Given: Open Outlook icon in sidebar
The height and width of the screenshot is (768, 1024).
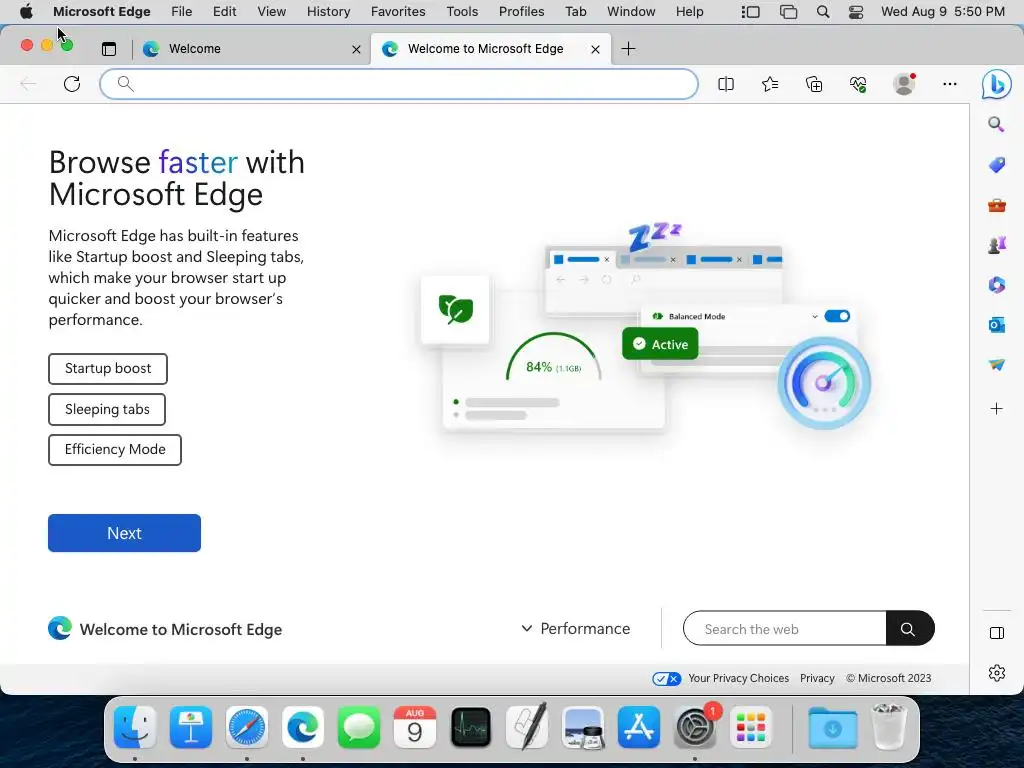Looking at the screenshot, I should tap(997, 325).
